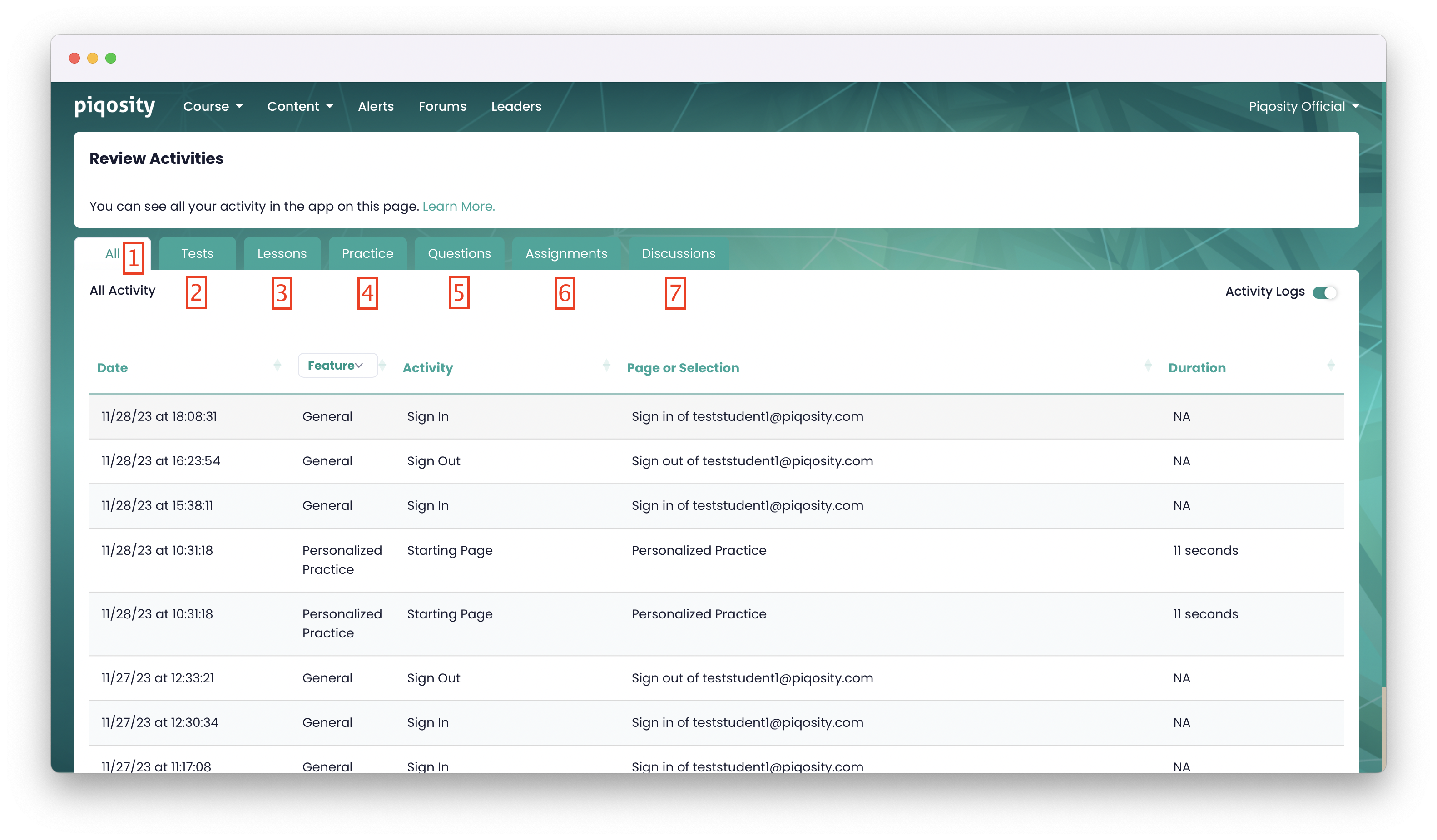Viewport: 1437px width, 840px height.
Task: Select the Assignments tab
Action: tap(566, 254)
